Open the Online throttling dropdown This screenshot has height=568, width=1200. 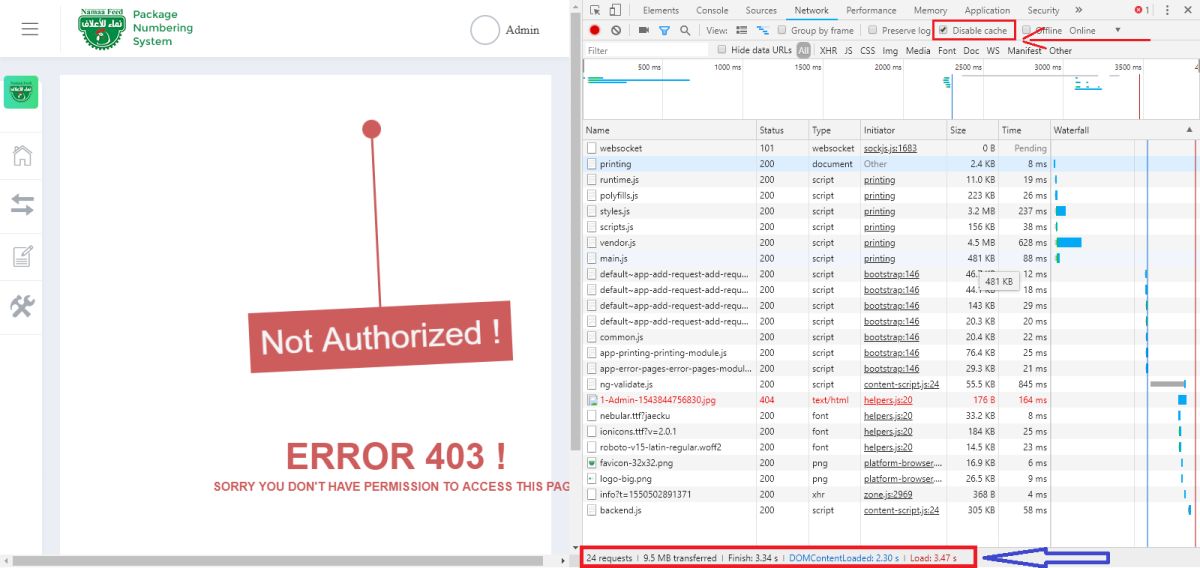tap(1096, 30)
